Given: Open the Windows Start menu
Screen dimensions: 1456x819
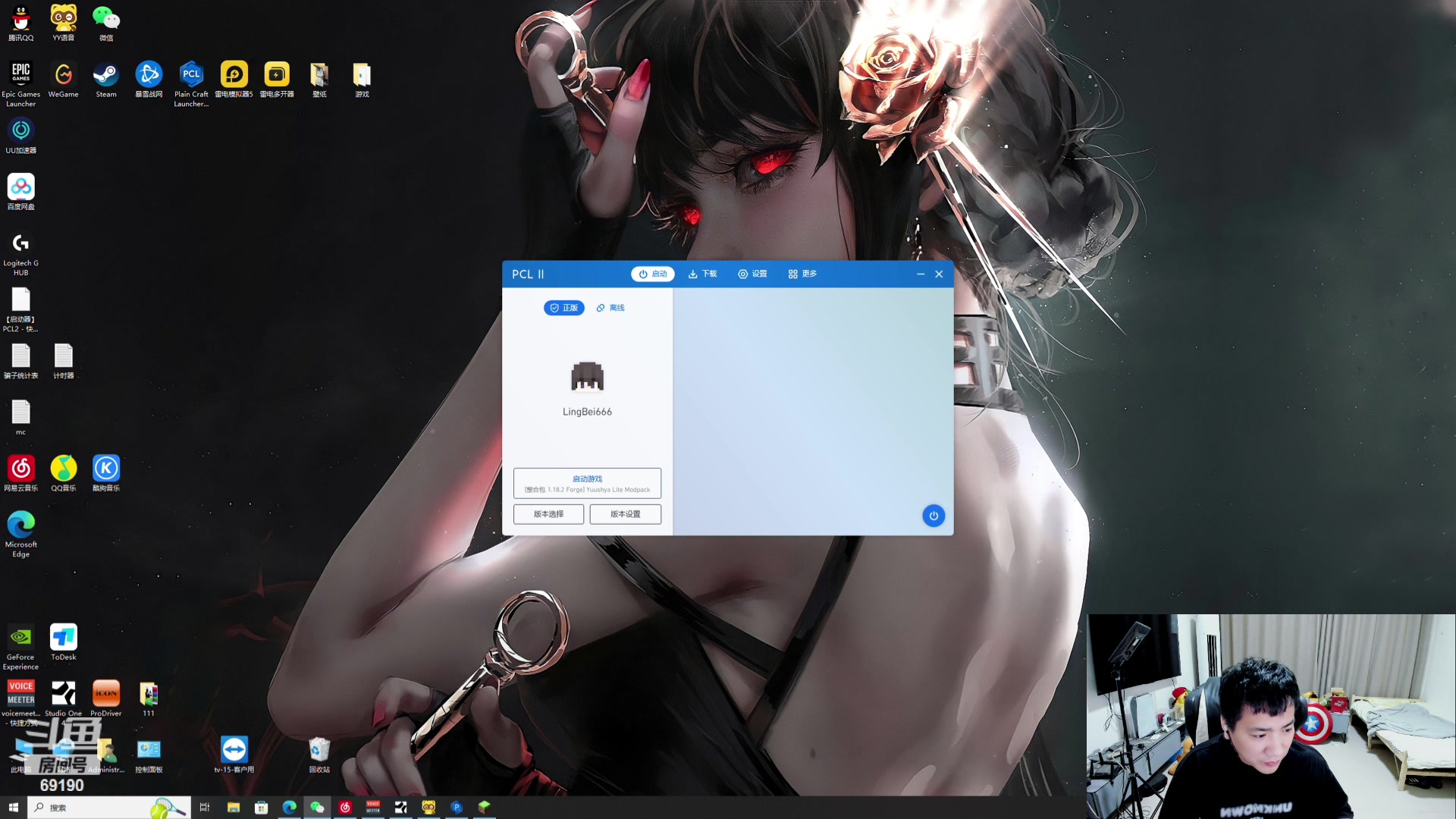Looking at the screenshot, I should (13, 808).
